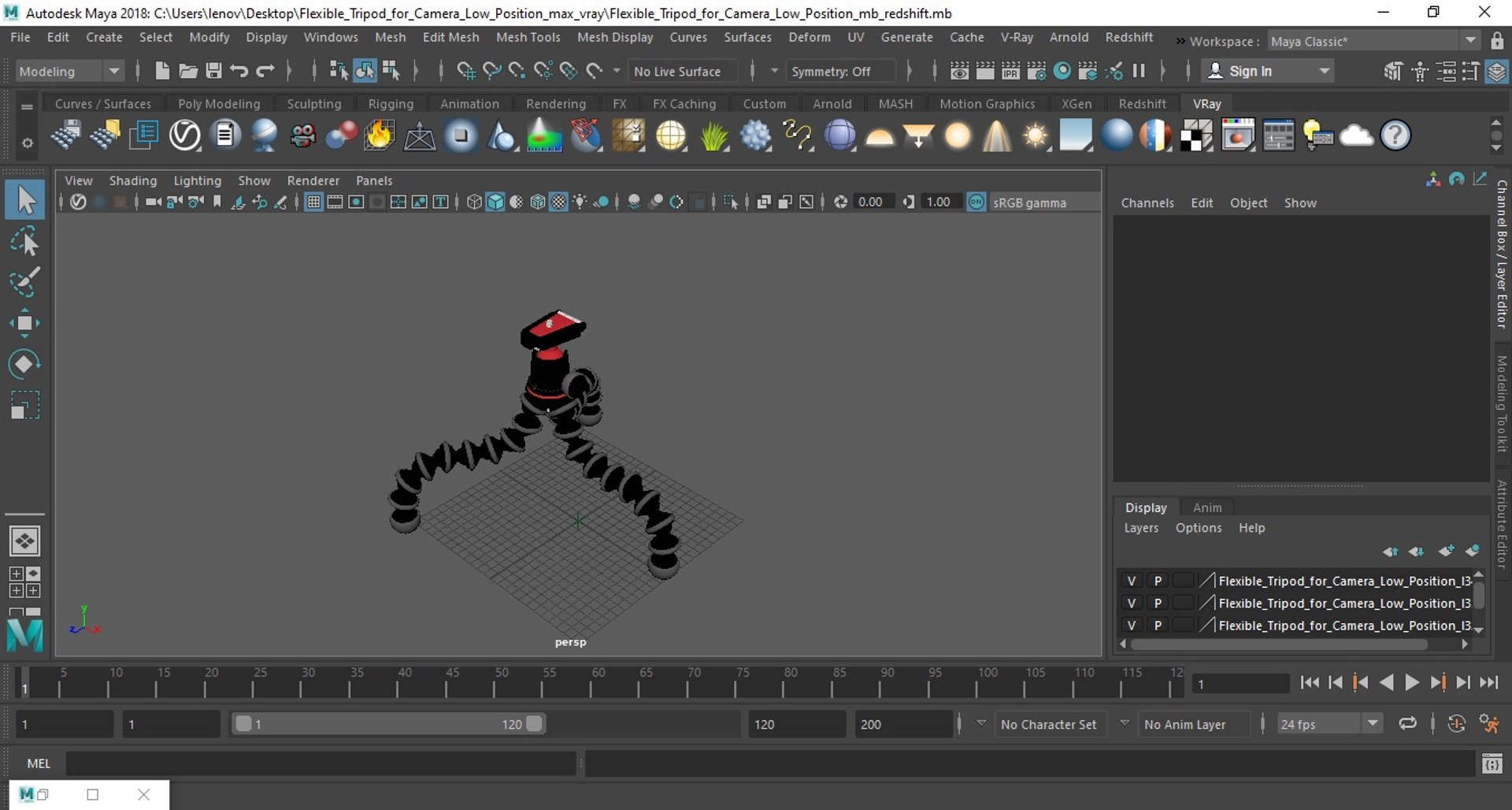Viewport: 1512px width, 810px height.
Task: Open the No Live Surface field
Action: click(684, 71)
